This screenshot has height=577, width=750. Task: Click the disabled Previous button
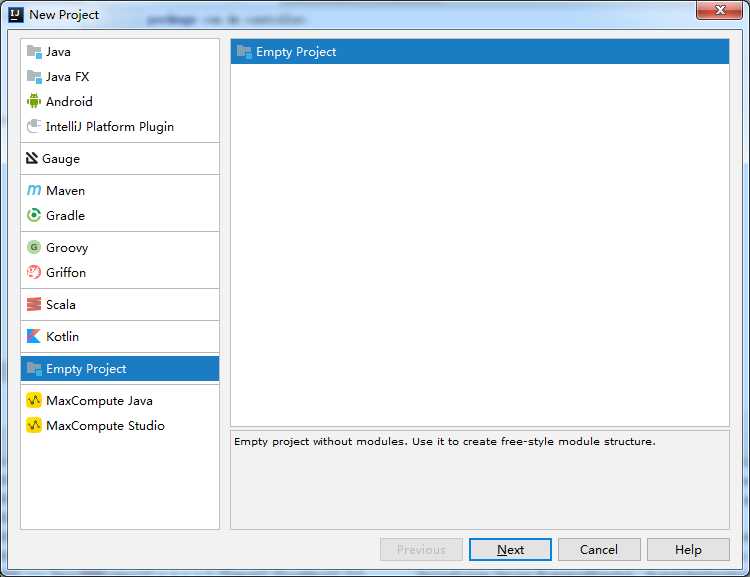pyautogui.click(x=421, y=550)
